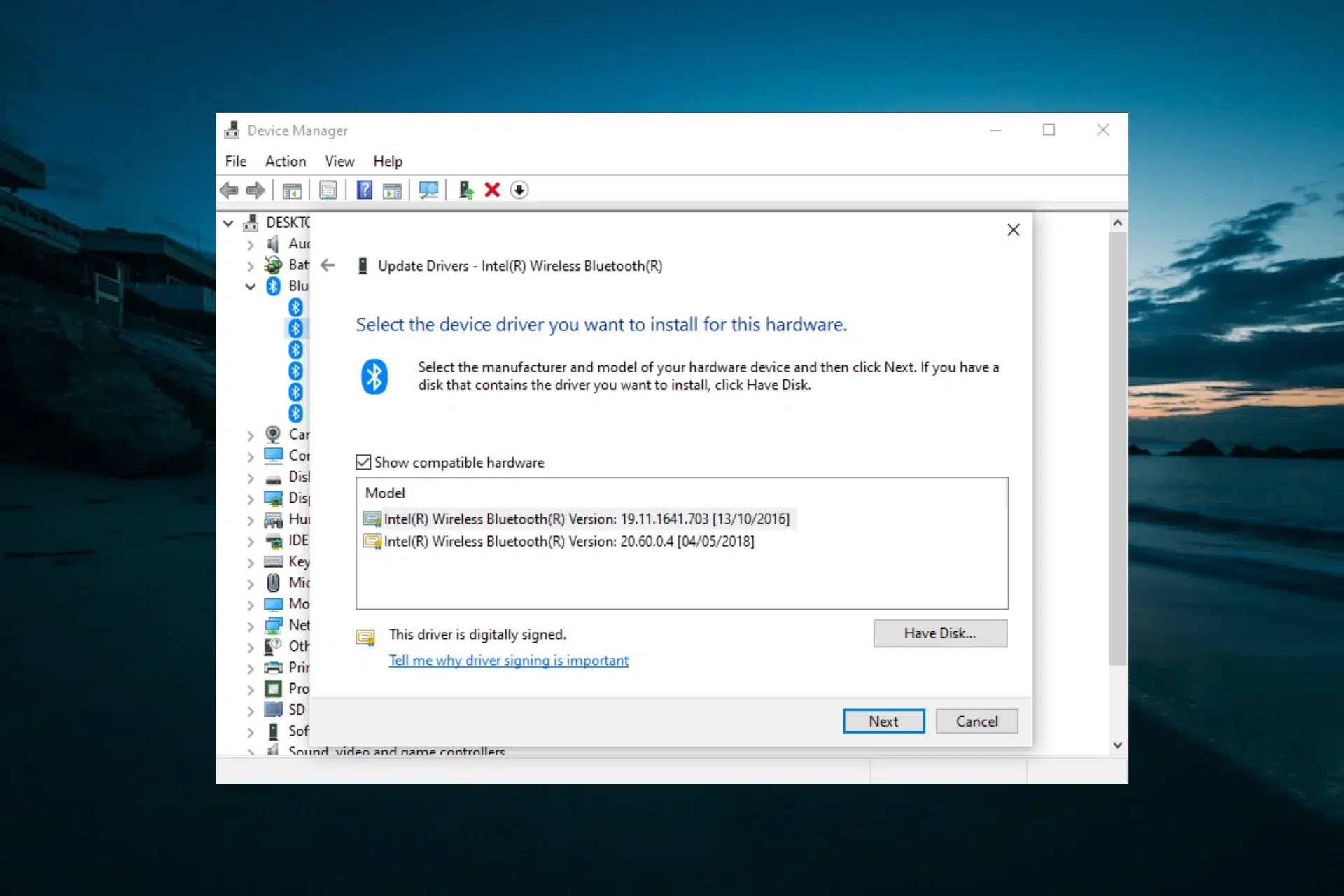Viewport: 1344px width, 896px height.
Task: Click the Next button
Action: (883, 721)
